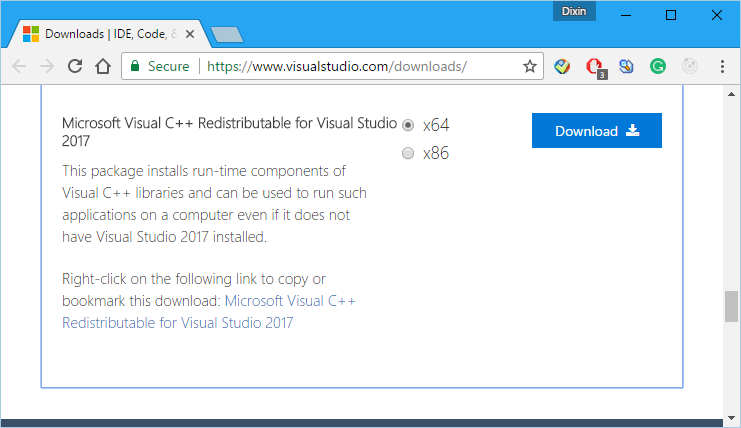This screenshot has width=741, height=428.
Task: Click the greyed-out circular extension icon
Action: tap(690, 67)
